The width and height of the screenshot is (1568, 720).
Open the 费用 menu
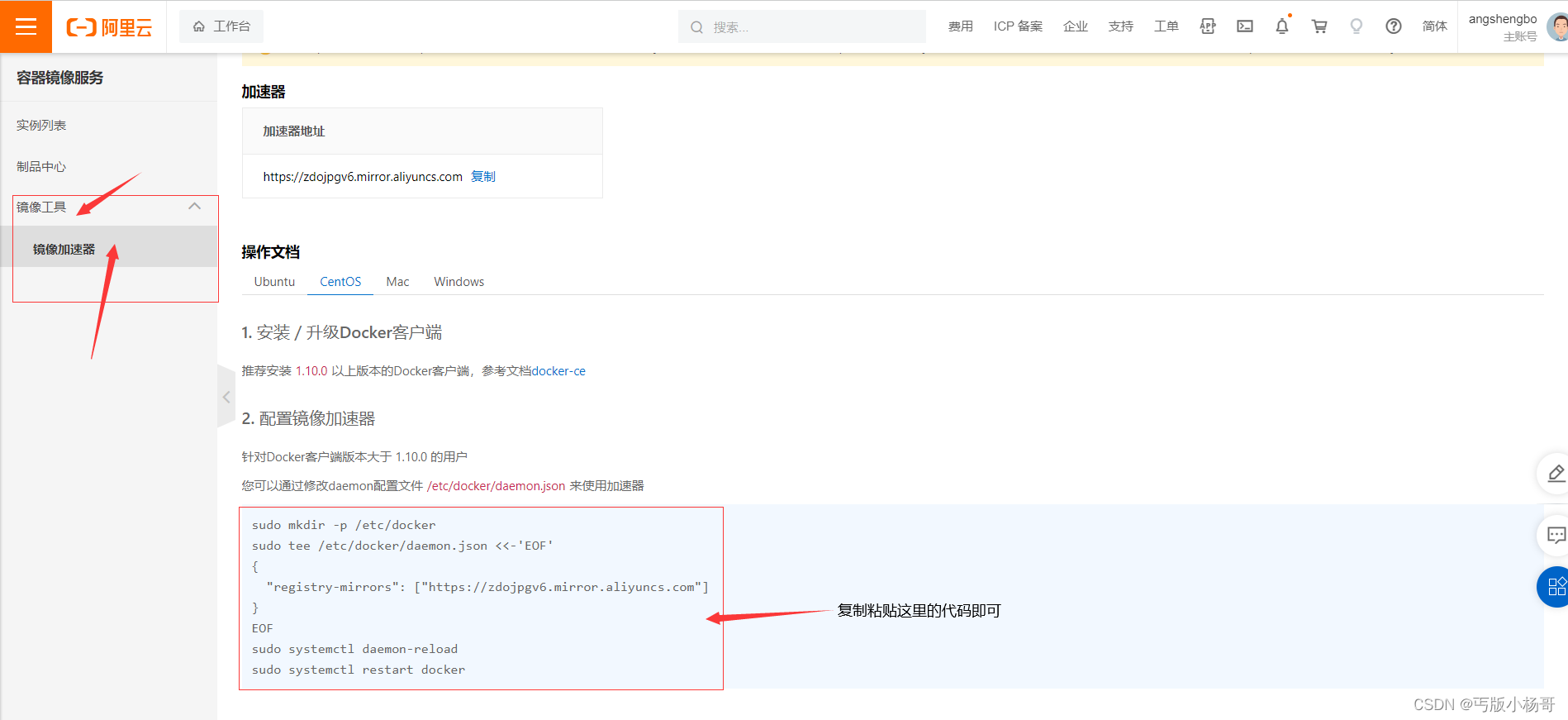point(960,26)
